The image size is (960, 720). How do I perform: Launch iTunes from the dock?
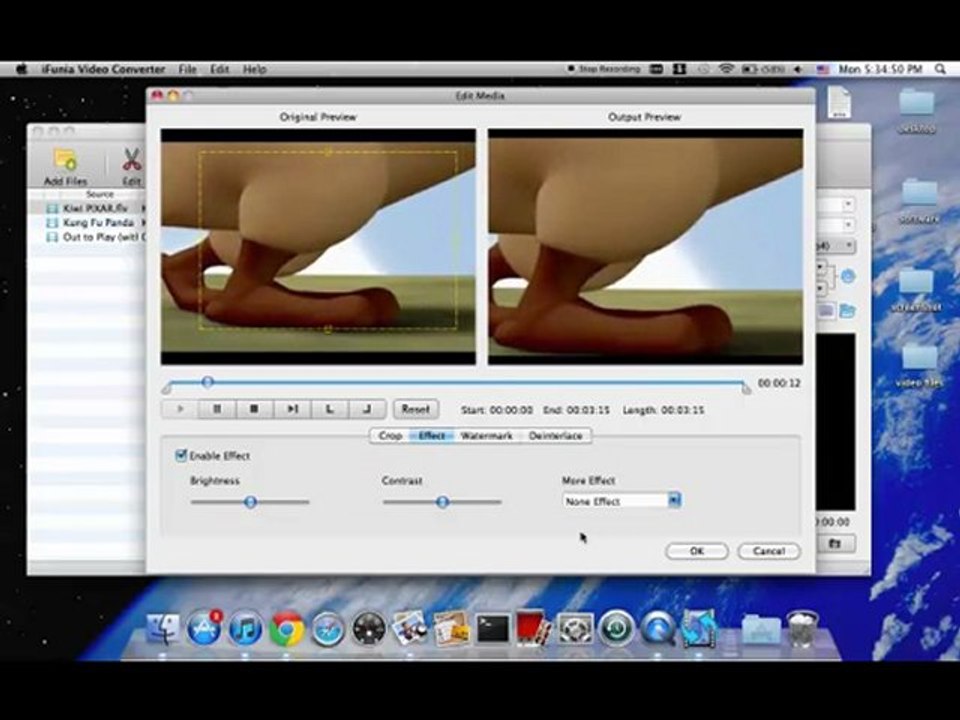[245, 629]
